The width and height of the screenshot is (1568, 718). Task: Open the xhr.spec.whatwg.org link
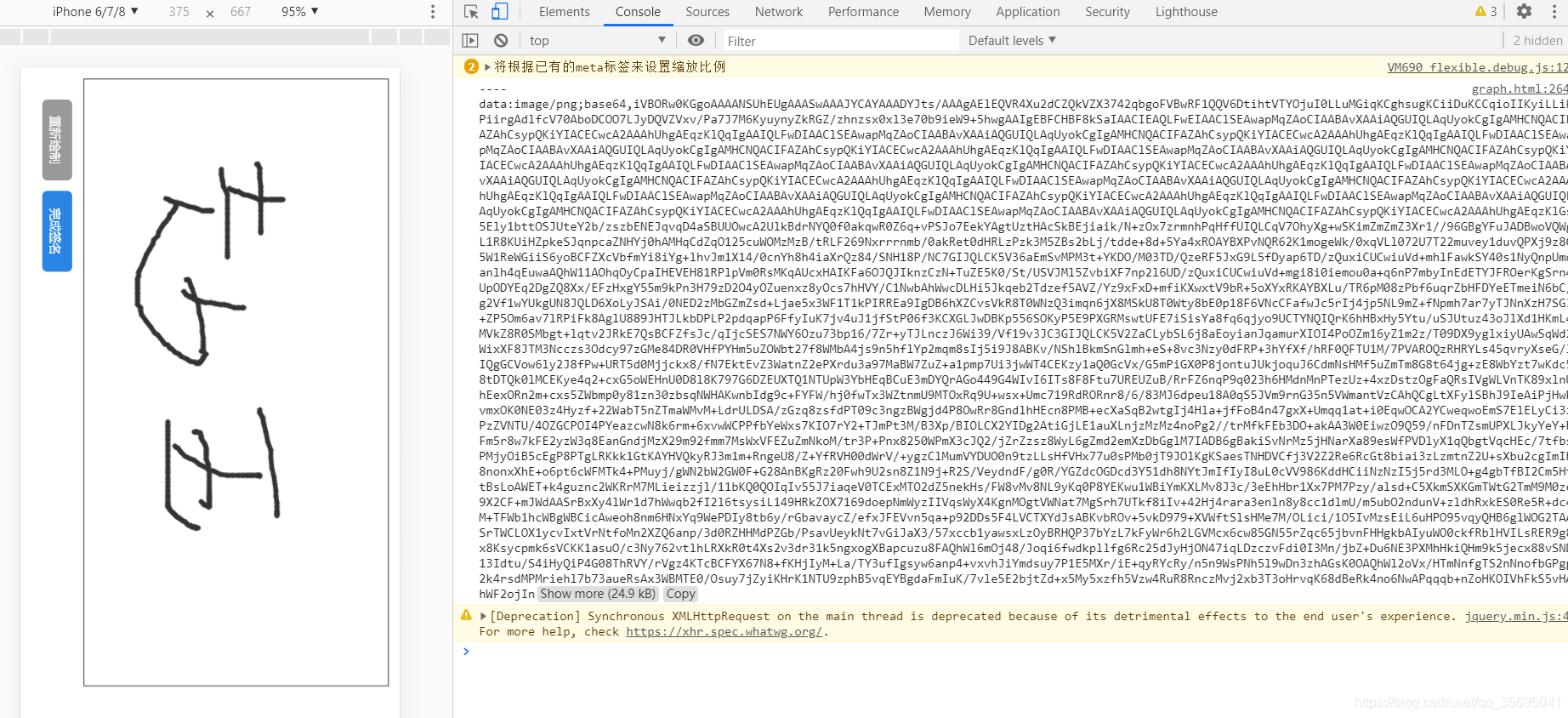coord(724,631)
